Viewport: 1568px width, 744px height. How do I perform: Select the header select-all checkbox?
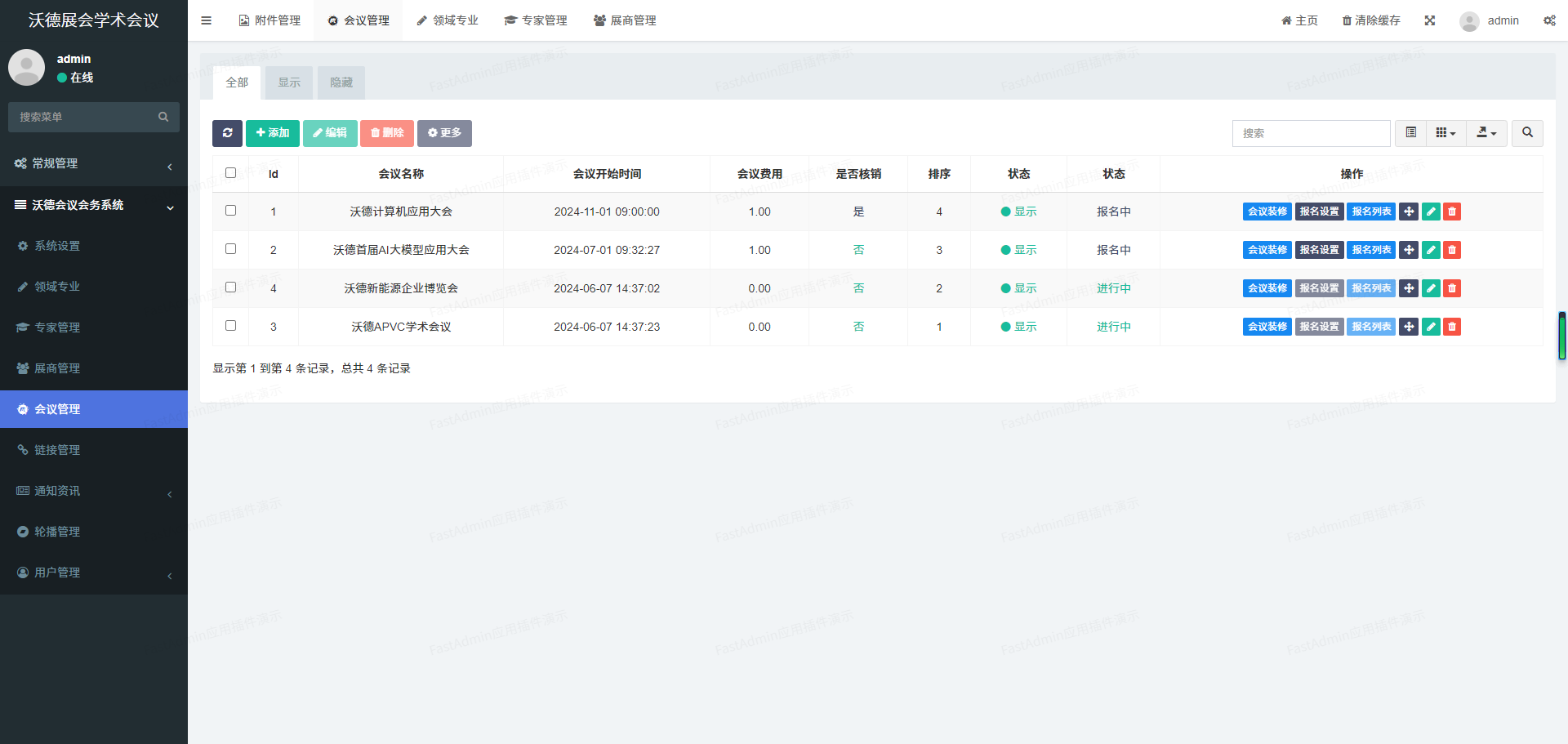pos(230,173)
